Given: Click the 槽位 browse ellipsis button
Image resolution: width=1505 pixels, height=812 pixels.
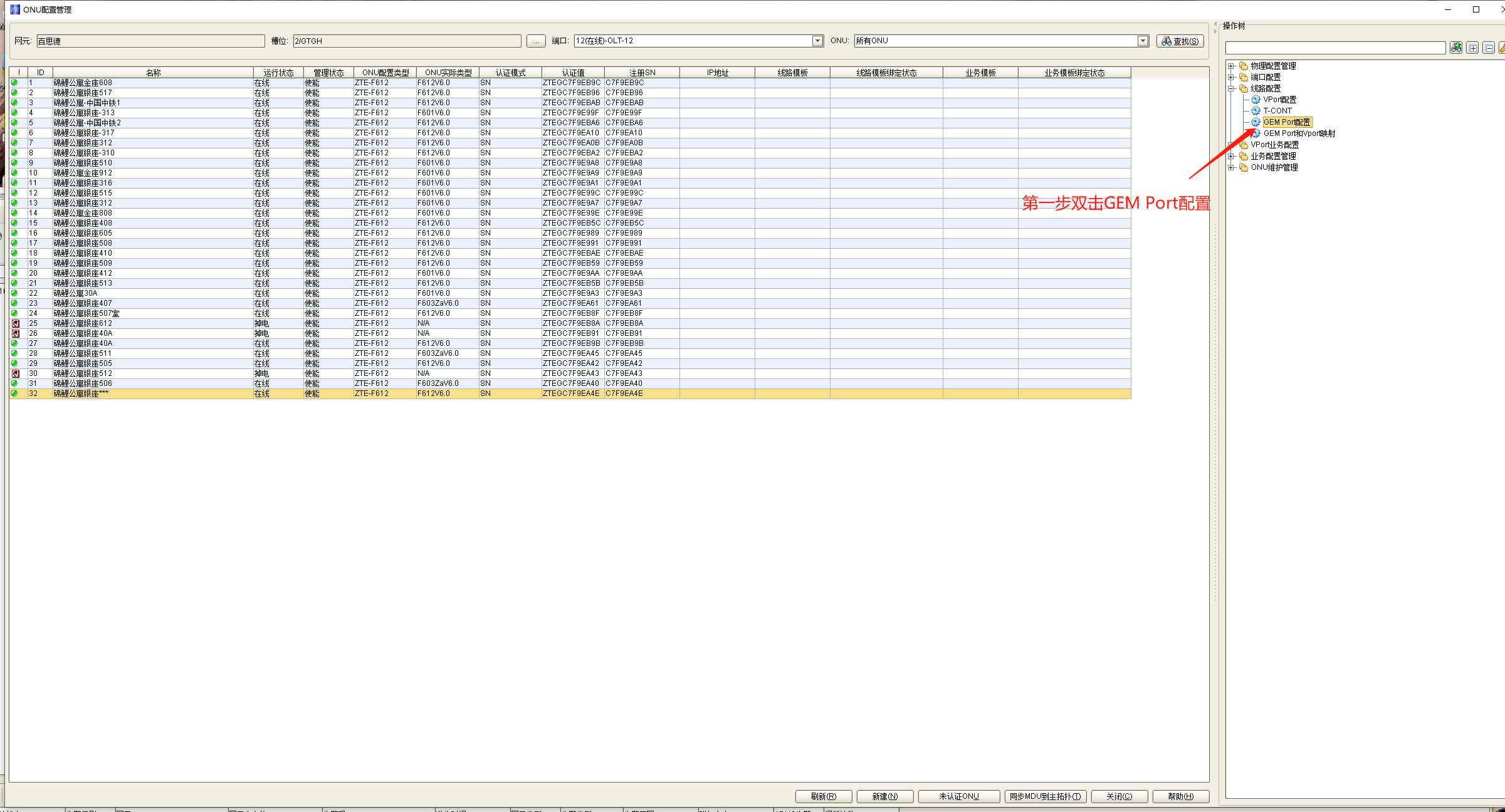Looking at the screenshot, I should [x=535, y=41].
